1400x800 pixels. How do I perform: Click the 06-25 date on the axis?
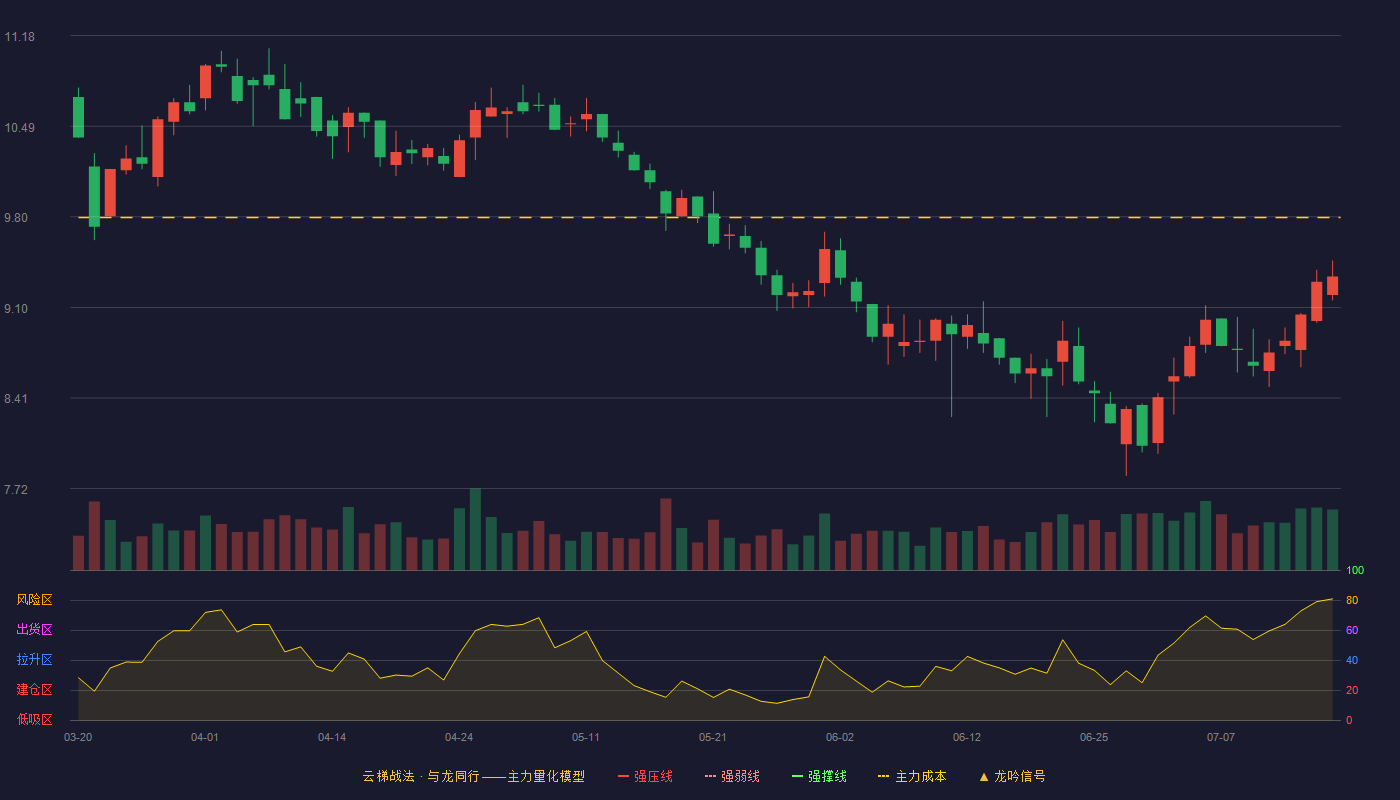click(x=1094, y=737)
